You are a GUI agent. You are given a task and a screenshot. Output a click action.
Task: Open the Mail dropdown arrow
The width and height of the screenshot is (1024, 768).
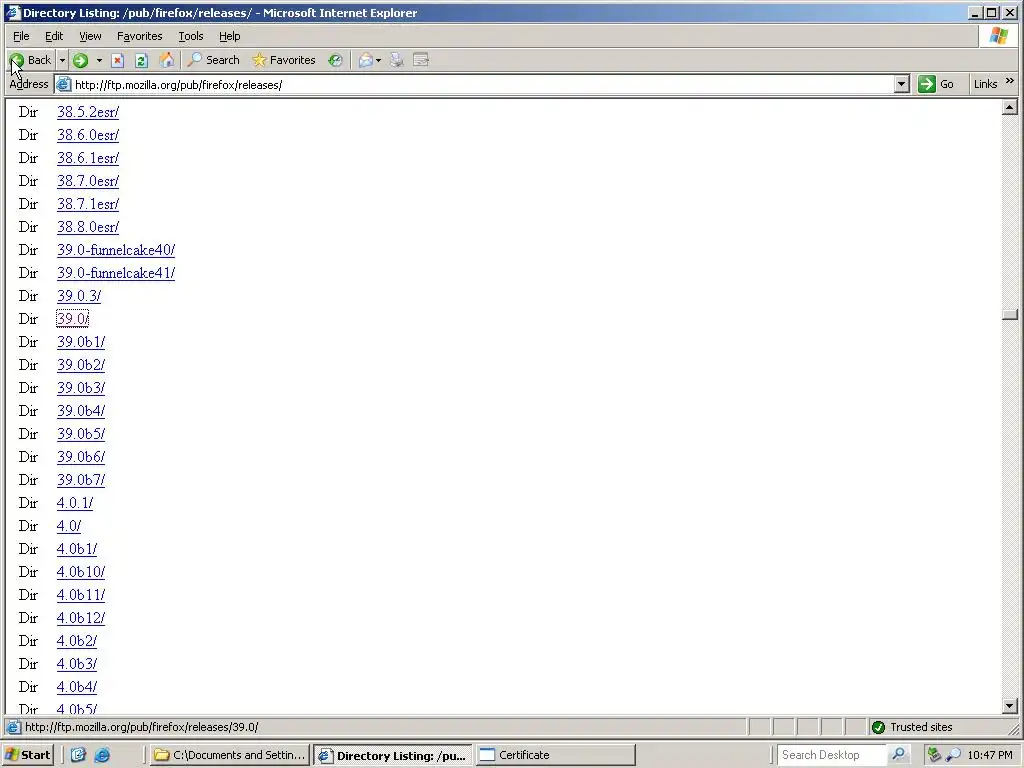click(378, 60)
